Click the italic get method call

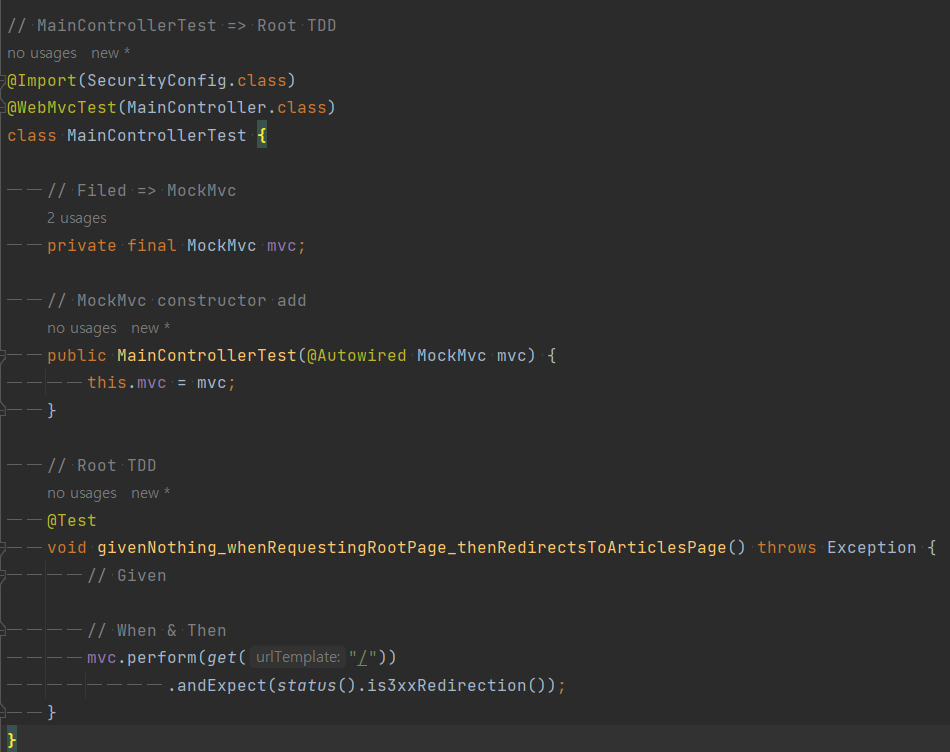221,658
